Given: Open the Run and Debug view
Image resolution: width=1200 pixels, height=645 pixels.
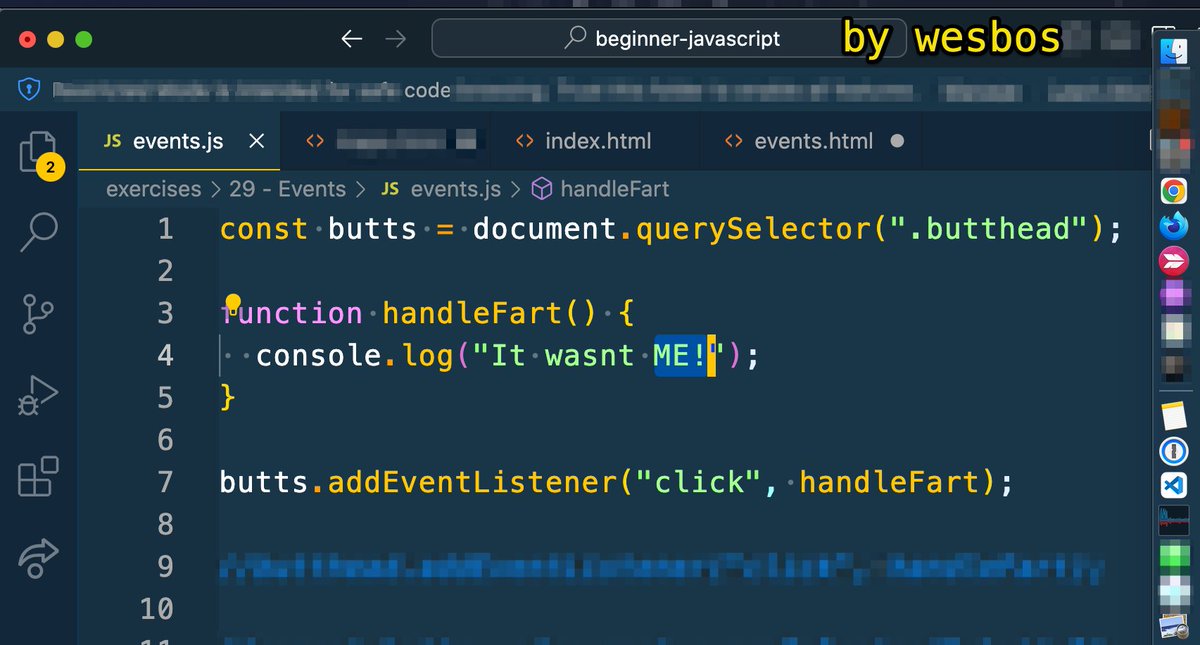Looking at the screenshot, I should pos(38,396).
